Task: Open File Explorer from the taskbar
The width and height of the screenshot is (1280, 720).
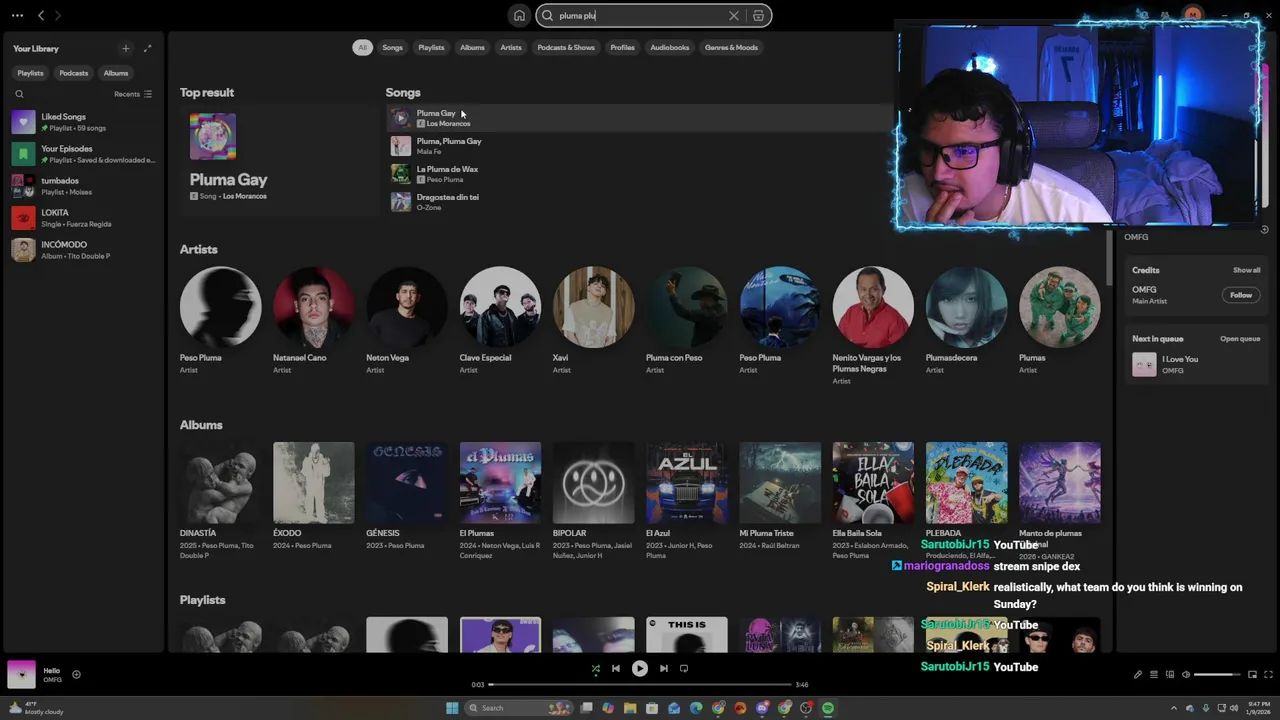Action: coord(630,708)
